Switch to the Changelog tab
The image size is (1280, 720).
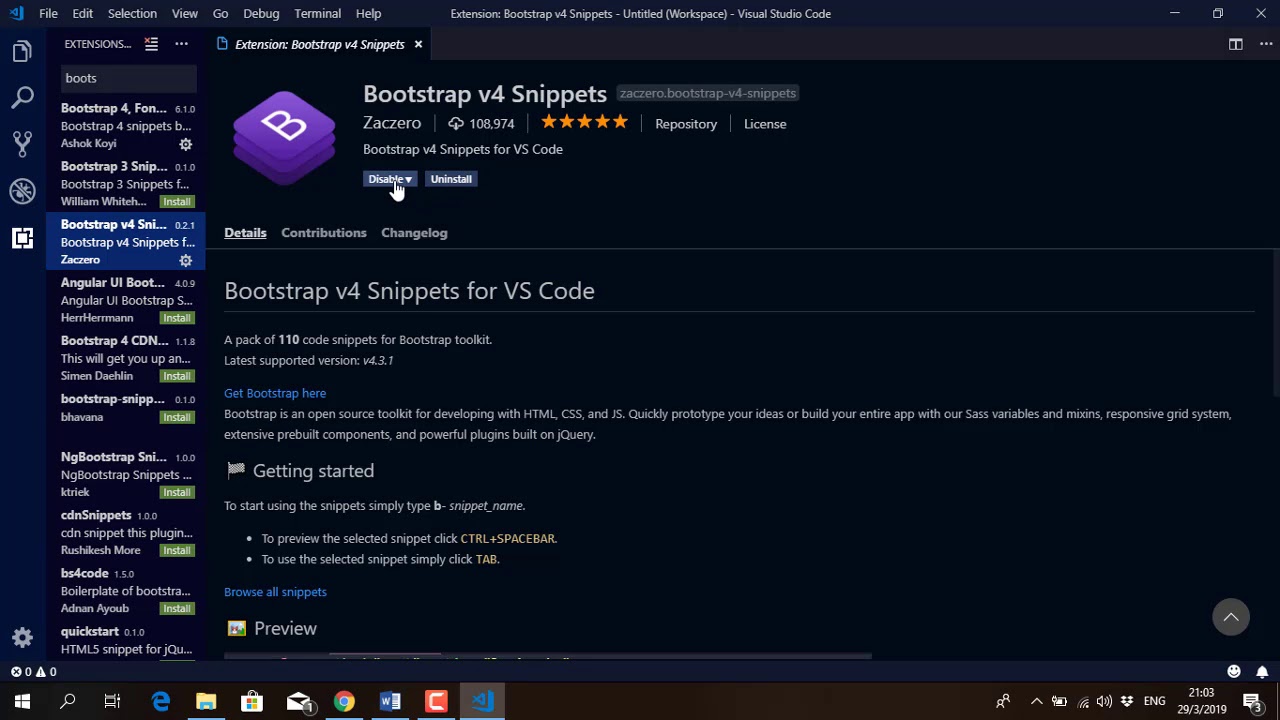point(414,233)
